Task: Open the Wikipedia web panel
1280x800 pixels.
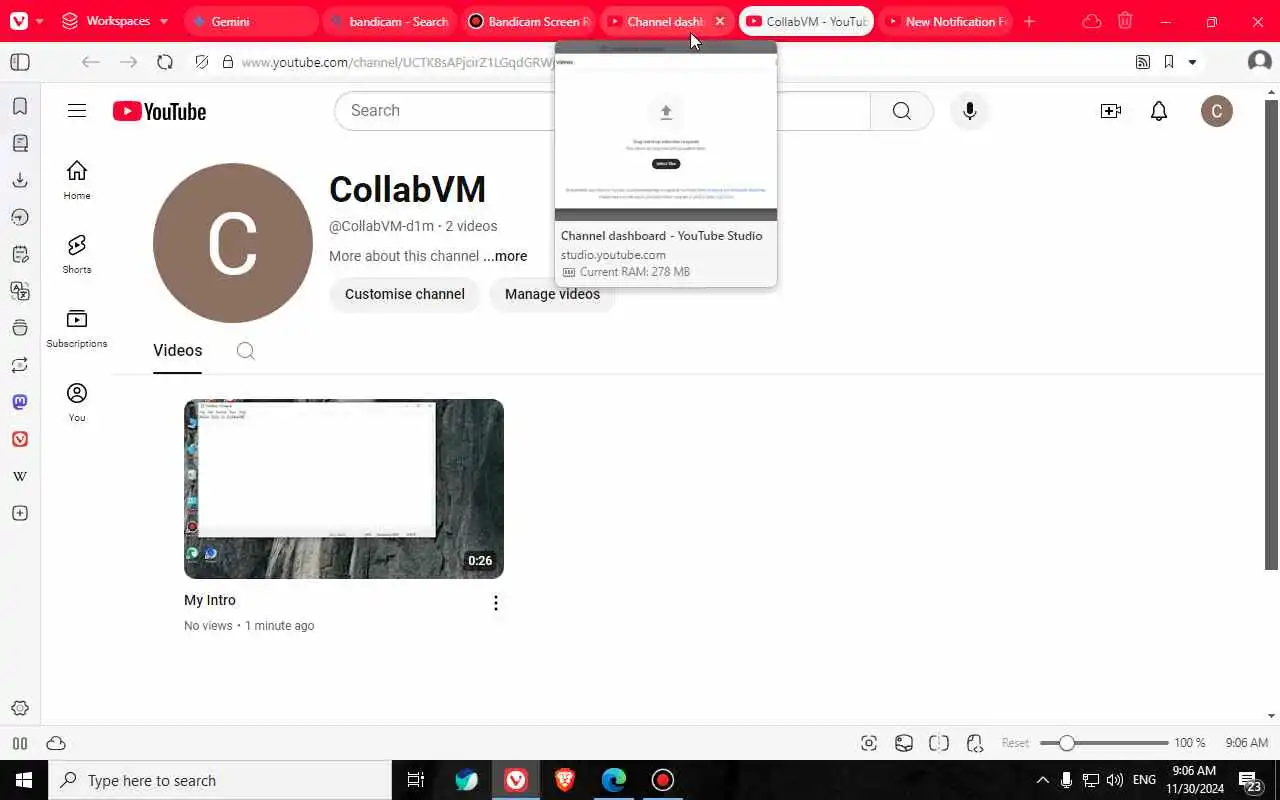Action: [x=20, y=476]
